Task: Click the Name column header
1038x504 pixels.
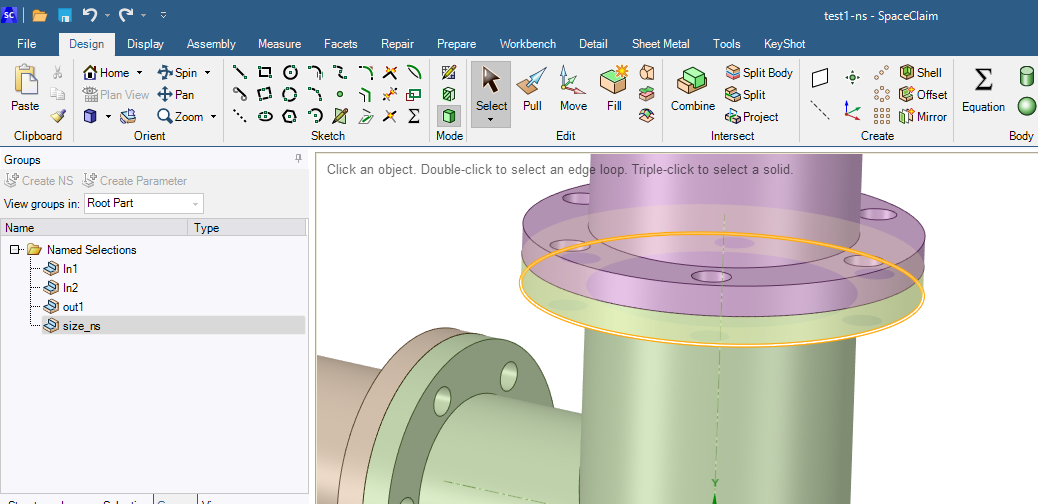Action: coord(95,228)
